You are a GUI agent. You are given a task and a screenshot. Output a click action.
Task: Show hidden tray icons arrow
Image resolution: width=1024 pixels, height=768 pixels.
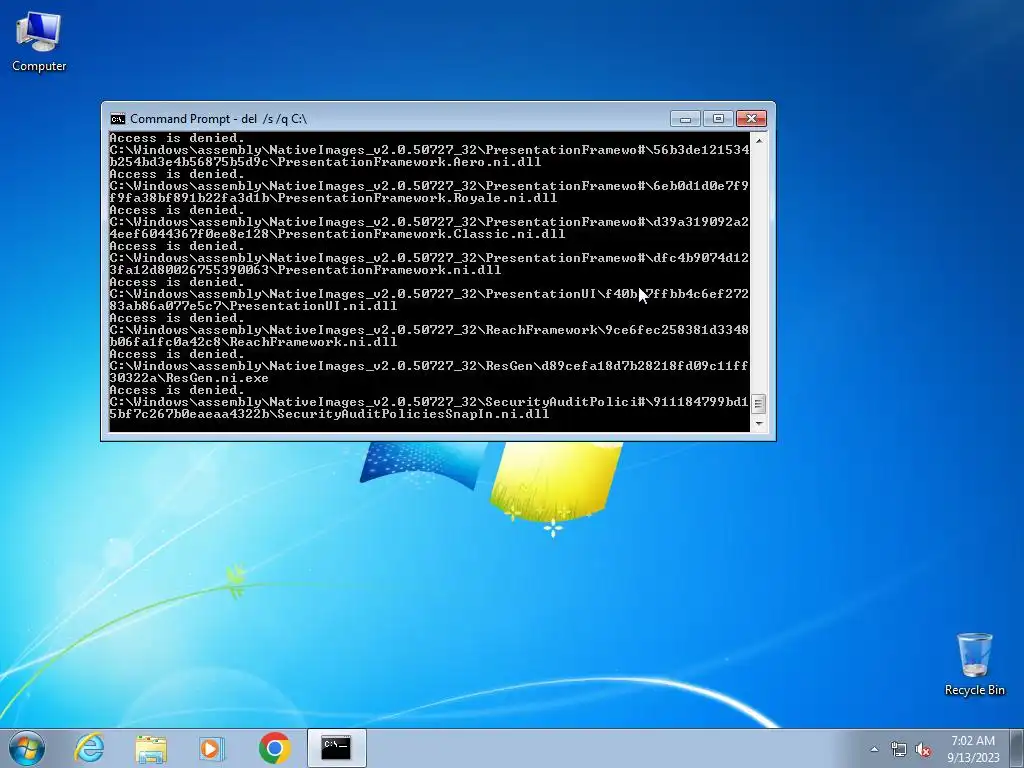[x=874, y=749]
